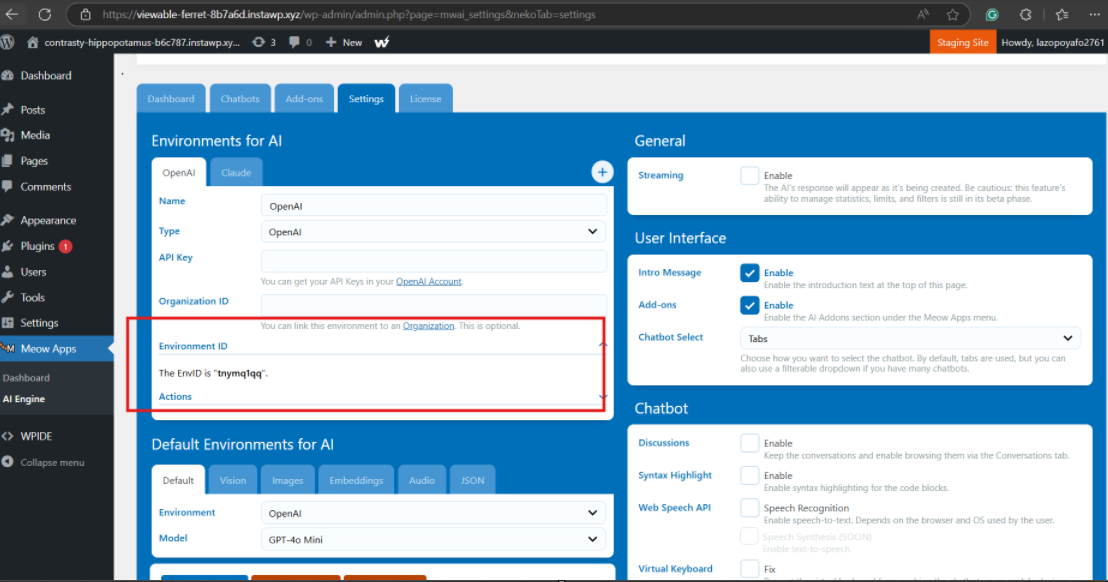Open WPIDE in the sidebar
The image size is (1108, 582).
(36, 436)
